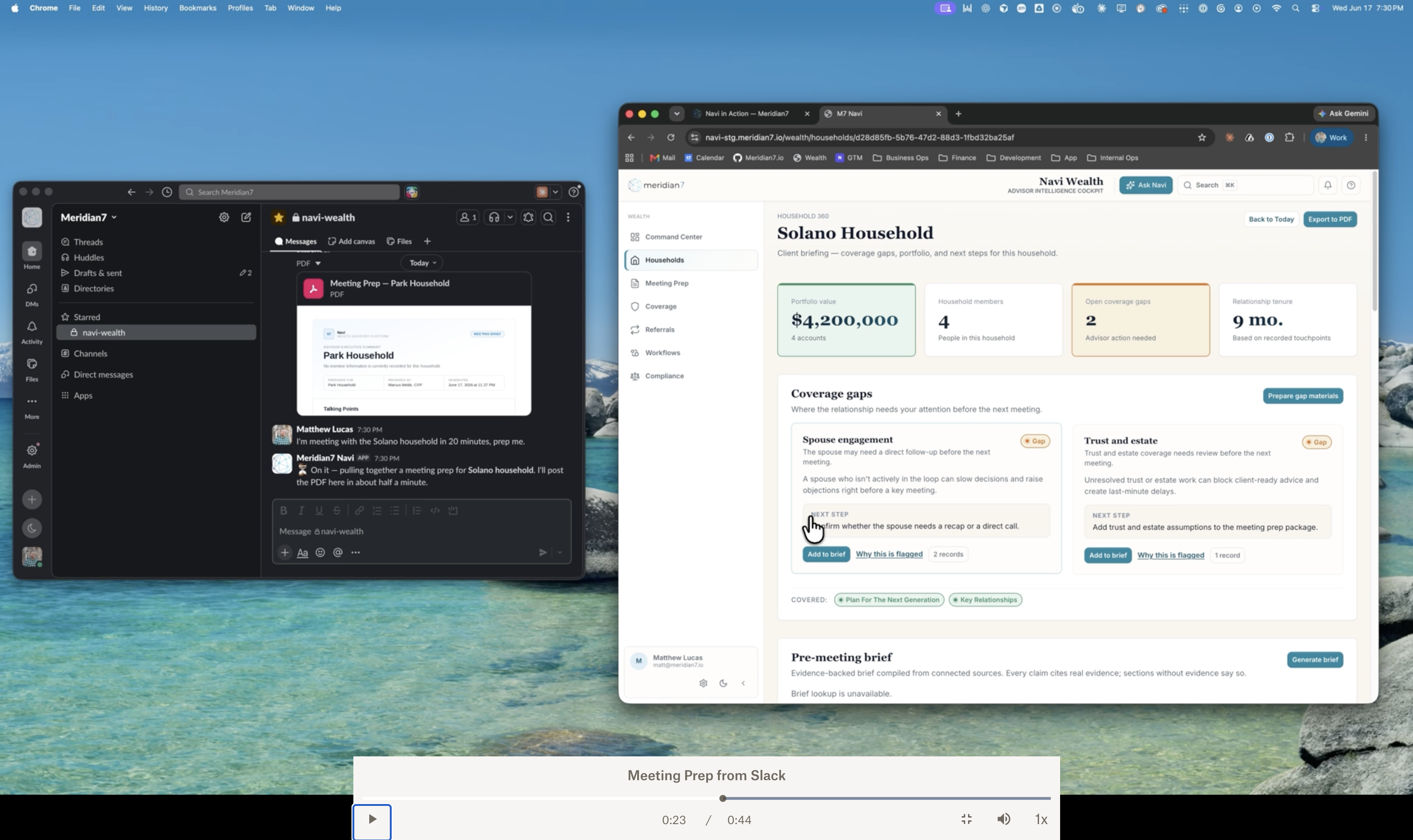The height and width of the screenshot is (840, 1413).
Task: Open huddle options chevron in Slack
Action: [510, 217]
